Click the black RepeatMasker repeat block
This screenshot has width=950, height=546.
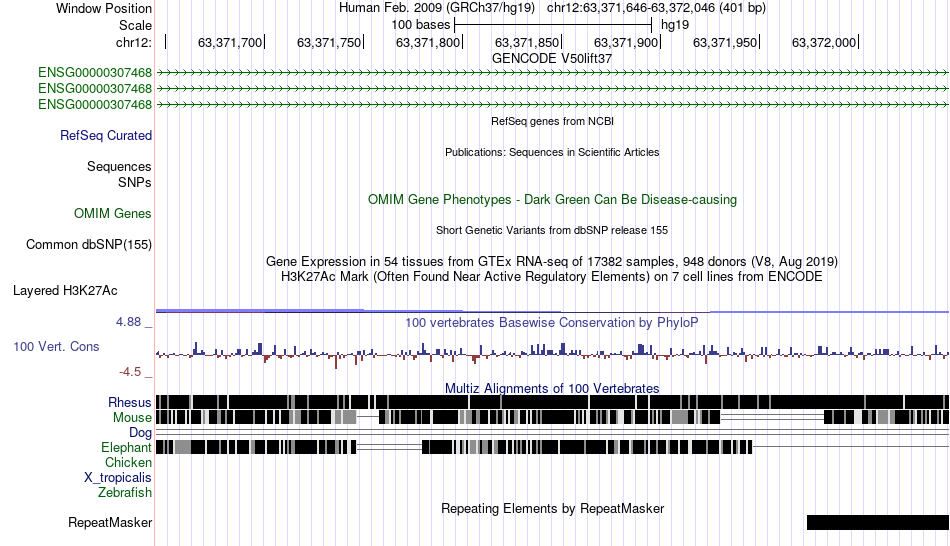878,522
